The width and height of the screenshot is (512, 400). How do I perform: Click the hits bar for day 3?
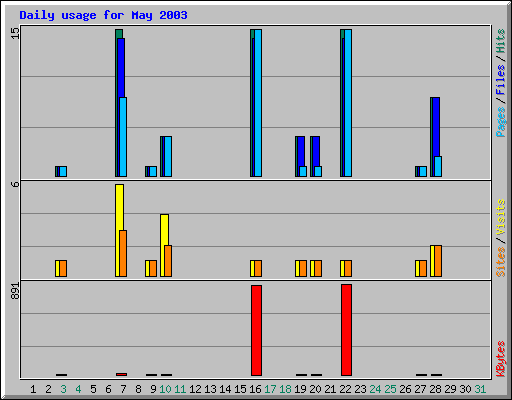tap(56, 171)
